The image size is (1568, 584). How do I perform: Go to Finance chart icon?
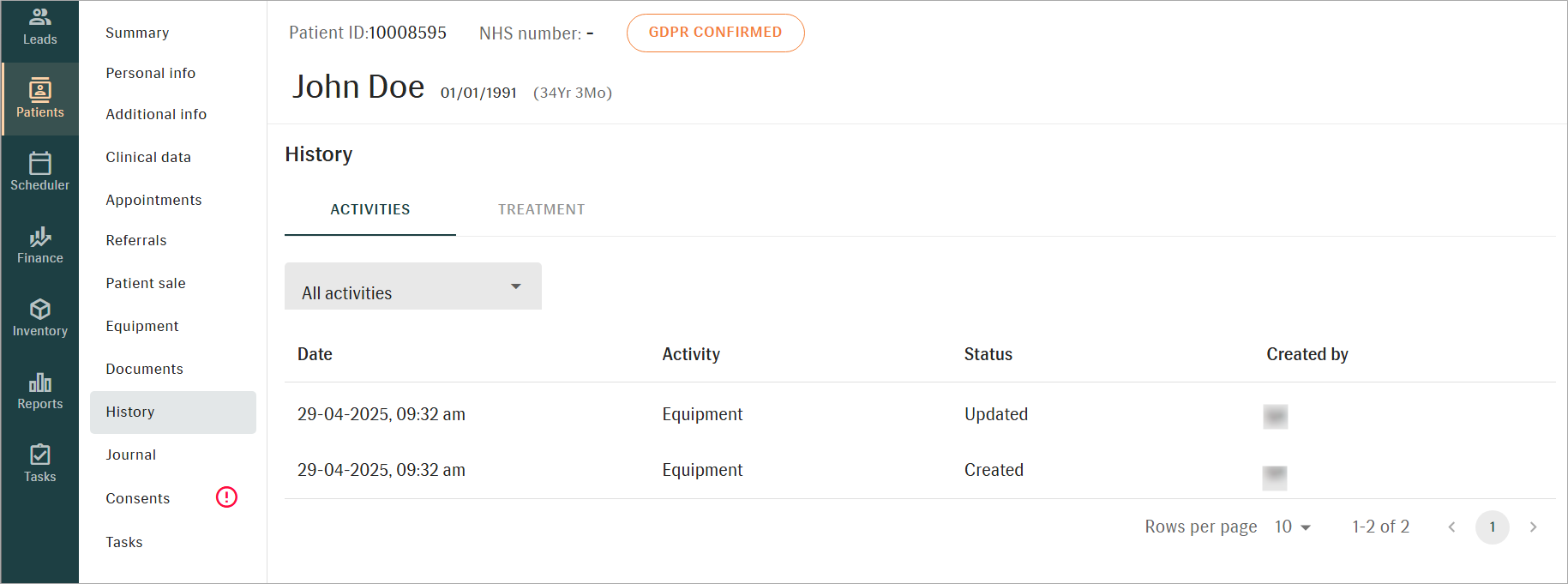pyautogui.click(x=39, y=237)
